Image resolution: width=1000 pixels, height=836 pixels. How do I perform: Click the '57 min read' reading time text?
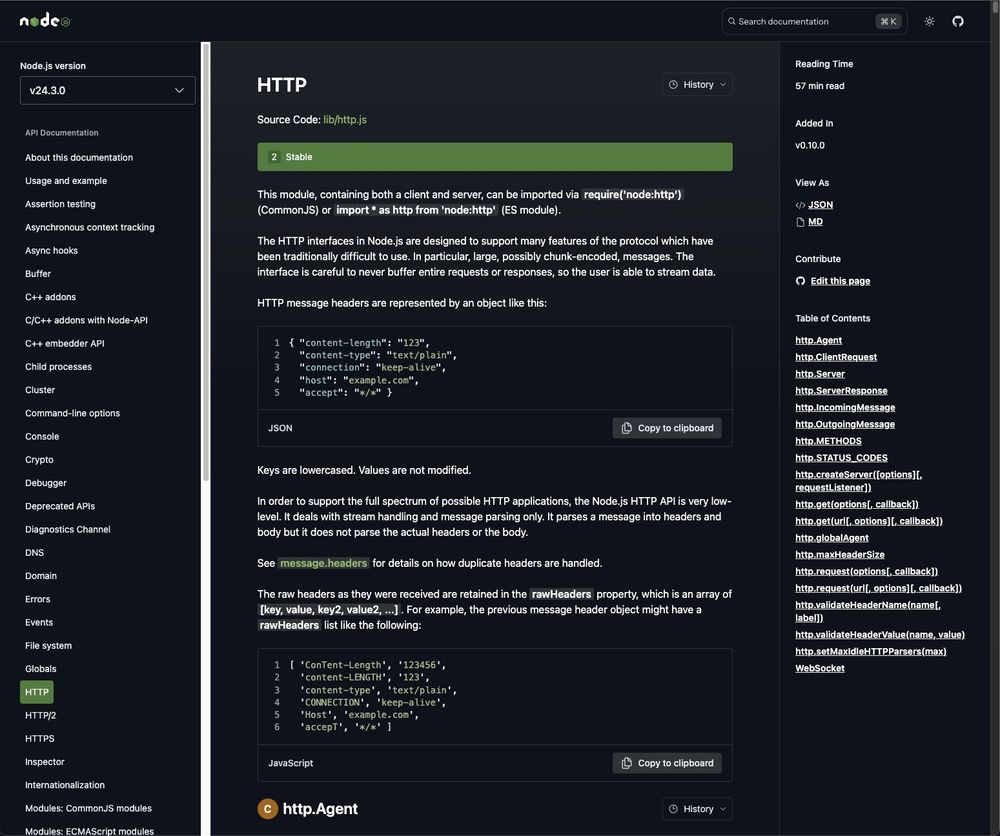click(x=820, y=86)
